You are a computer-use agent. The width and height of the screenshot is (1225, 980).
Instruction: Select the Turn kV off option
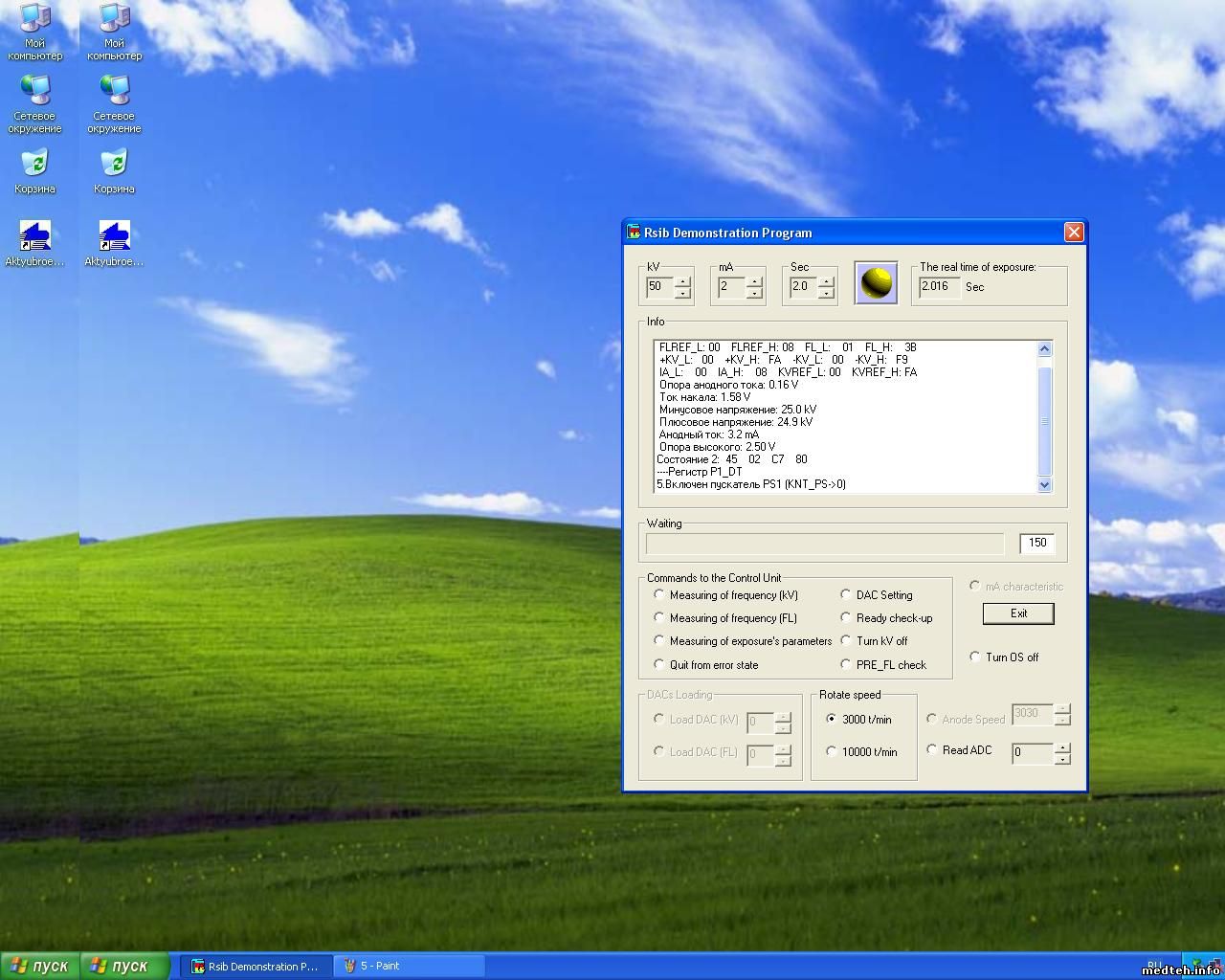(x=846, y=641)
